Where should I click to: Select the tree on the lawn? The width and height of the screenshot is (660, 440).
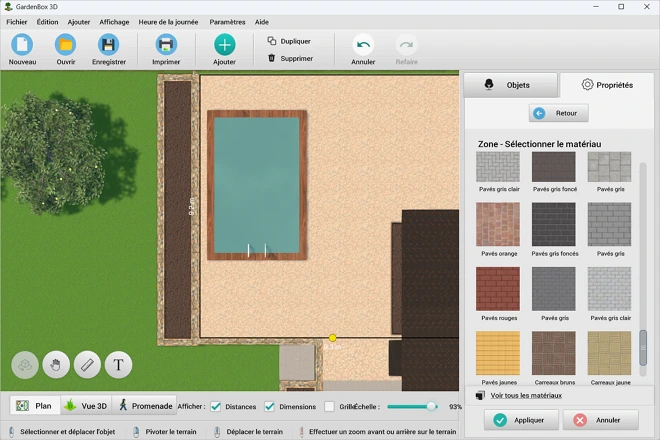point(55,154)
